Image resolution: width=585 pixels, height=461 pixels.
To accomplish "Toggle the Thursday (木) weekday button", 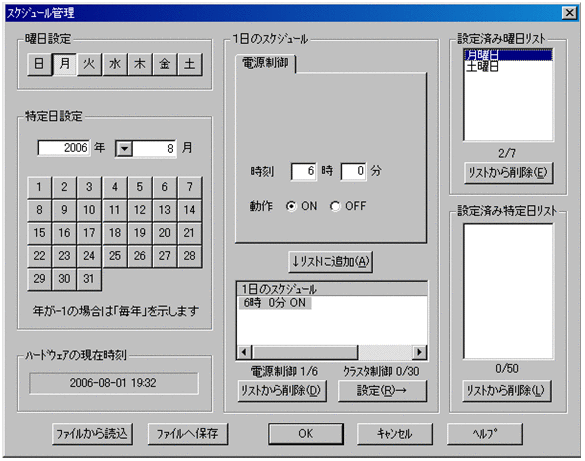I will coord(140,64).
